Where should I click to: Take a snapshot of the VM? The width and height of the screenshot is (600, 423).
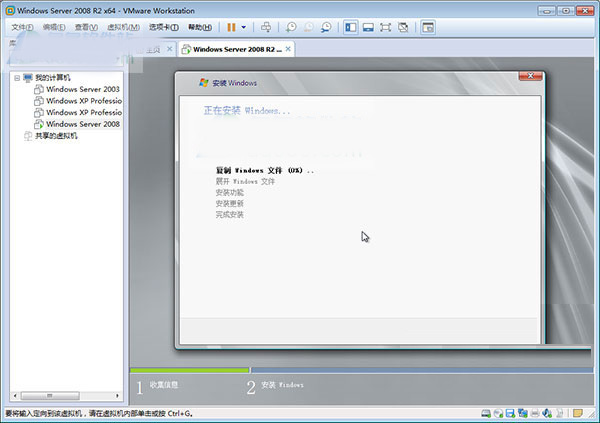291,27
